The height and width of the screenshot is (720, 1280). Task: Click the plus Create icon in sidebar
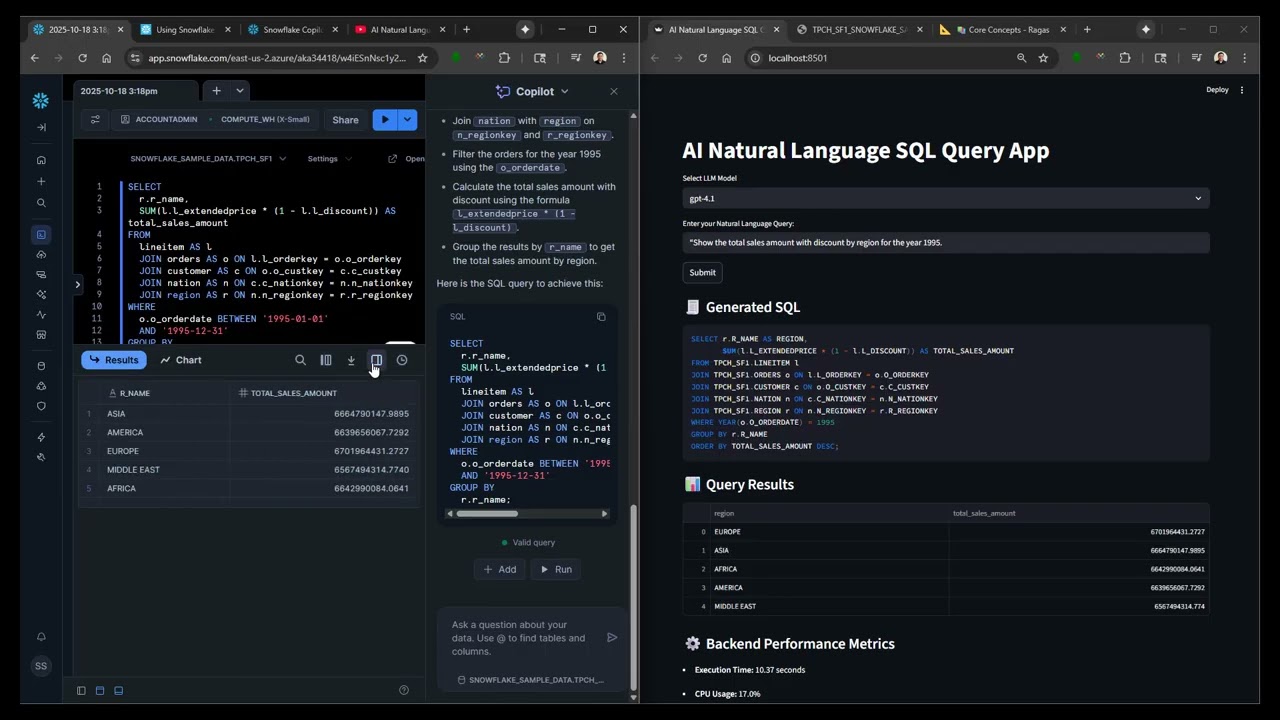tap(41, 181)
